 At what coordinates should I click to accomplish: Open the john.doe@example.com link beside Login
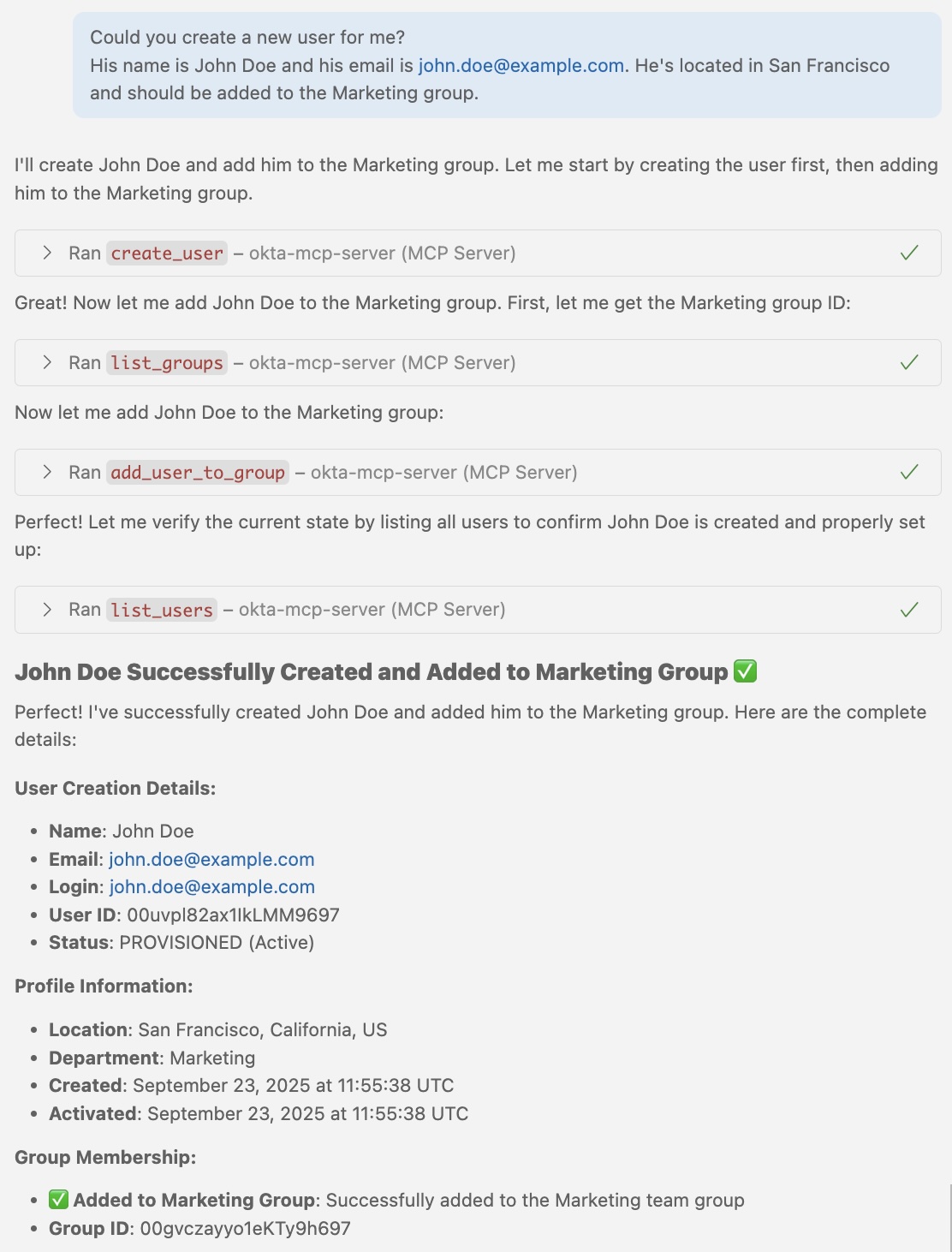point(211,887)
